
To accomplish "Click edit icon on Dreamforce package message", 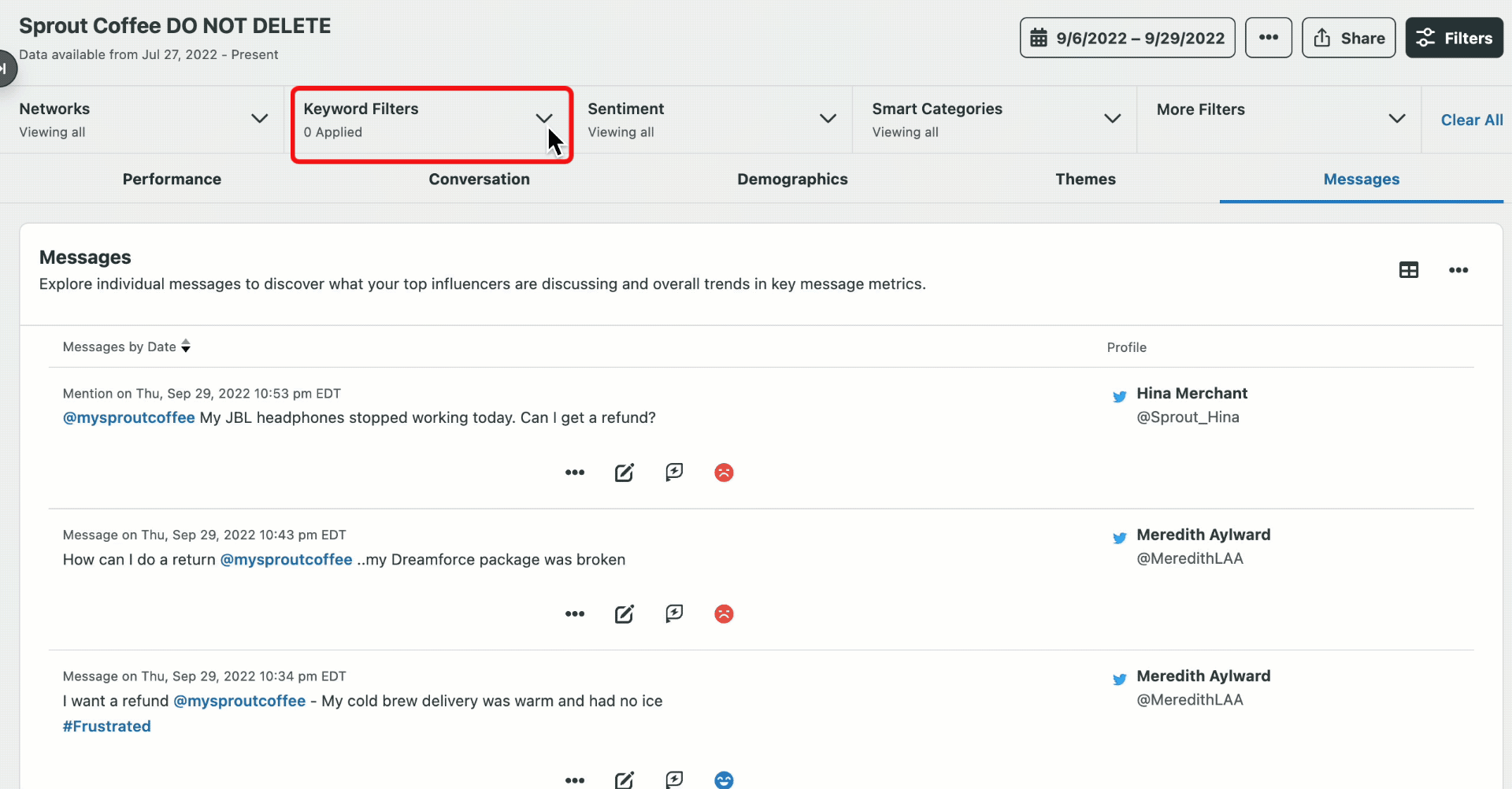I will pyautogui.click(x=624, y=613).
